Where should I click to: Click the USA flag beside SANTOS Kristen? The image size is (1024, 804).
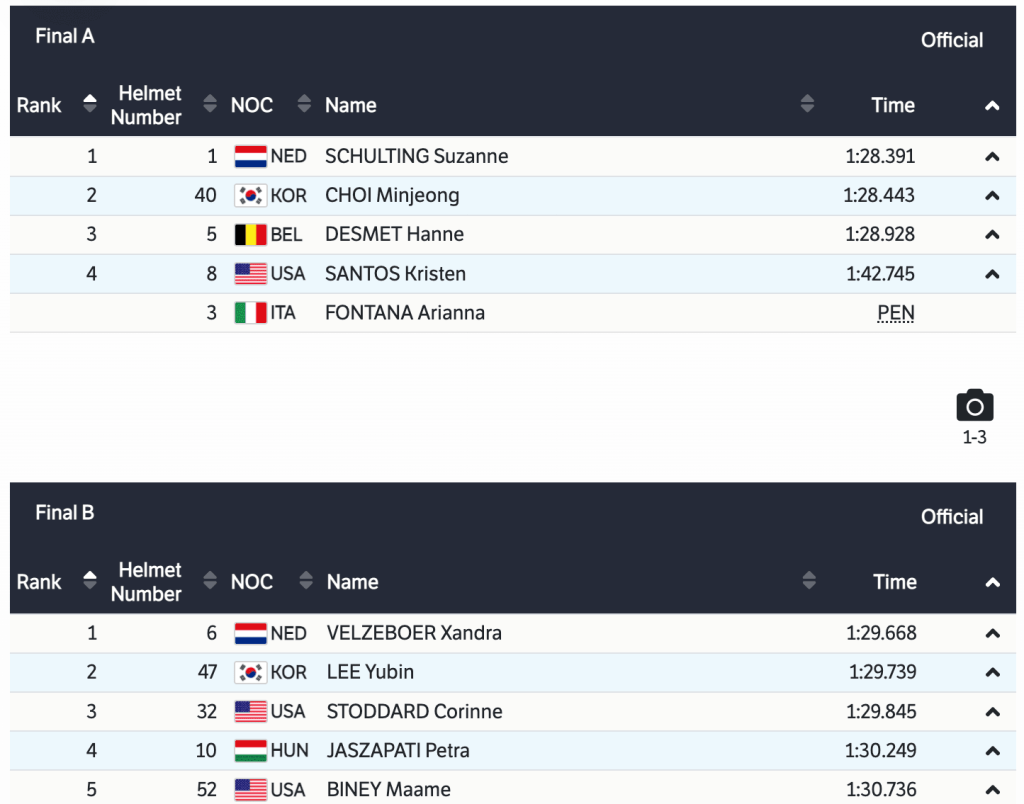[250, 274]
